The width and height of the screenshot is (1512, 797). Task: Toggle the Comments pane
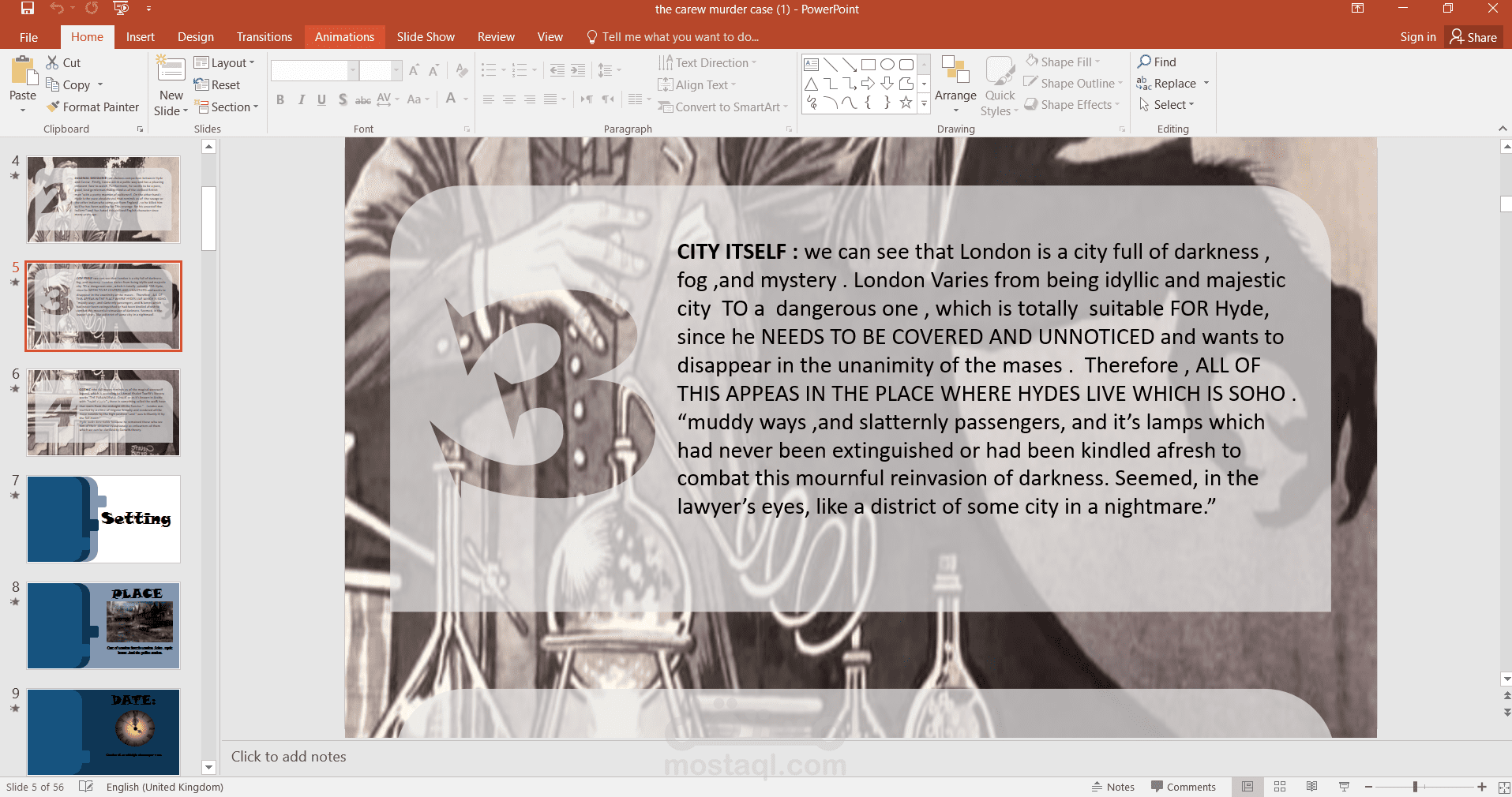pyautogui.click(x=1183, y=787)
